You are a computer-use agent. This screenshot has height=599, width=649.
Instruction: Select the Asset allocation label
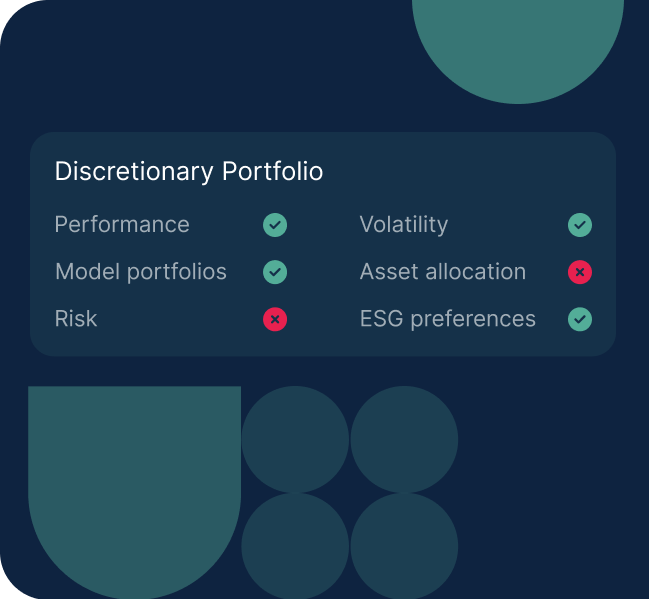pos(443,272)
